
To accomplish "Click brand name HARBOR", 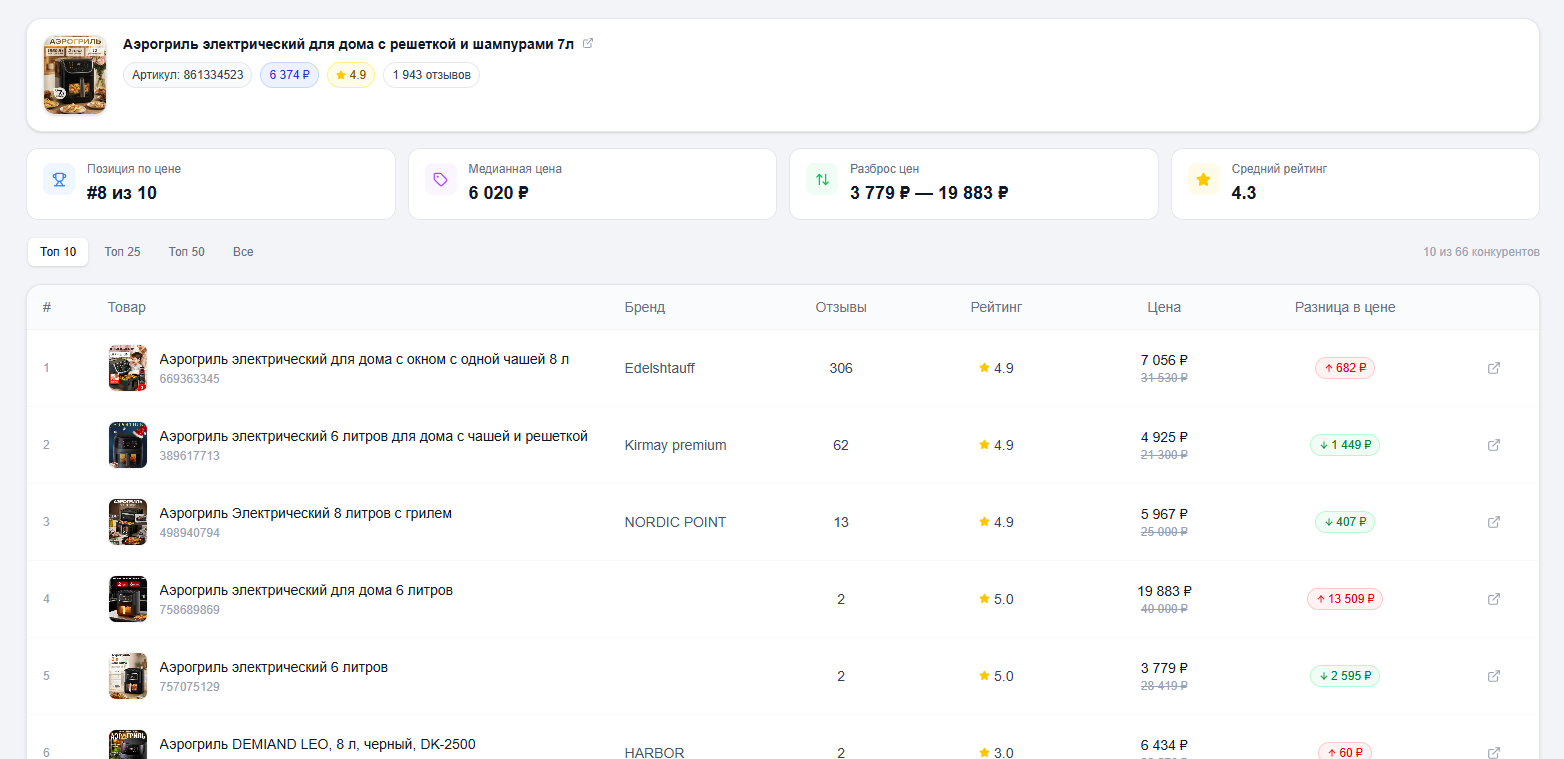I will point(655,752).
